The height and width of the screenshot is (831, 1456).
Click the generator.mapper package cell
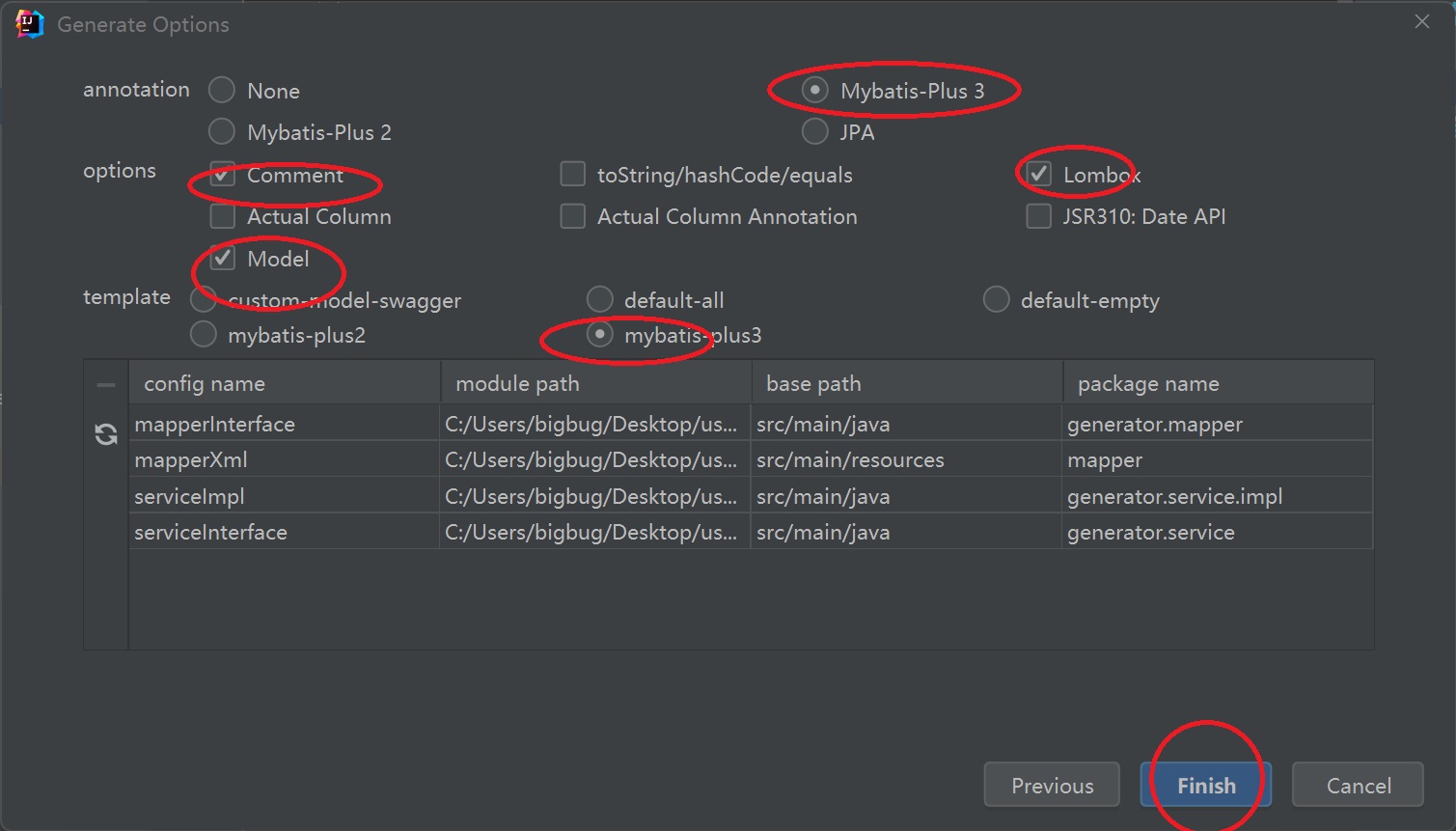1217,424
